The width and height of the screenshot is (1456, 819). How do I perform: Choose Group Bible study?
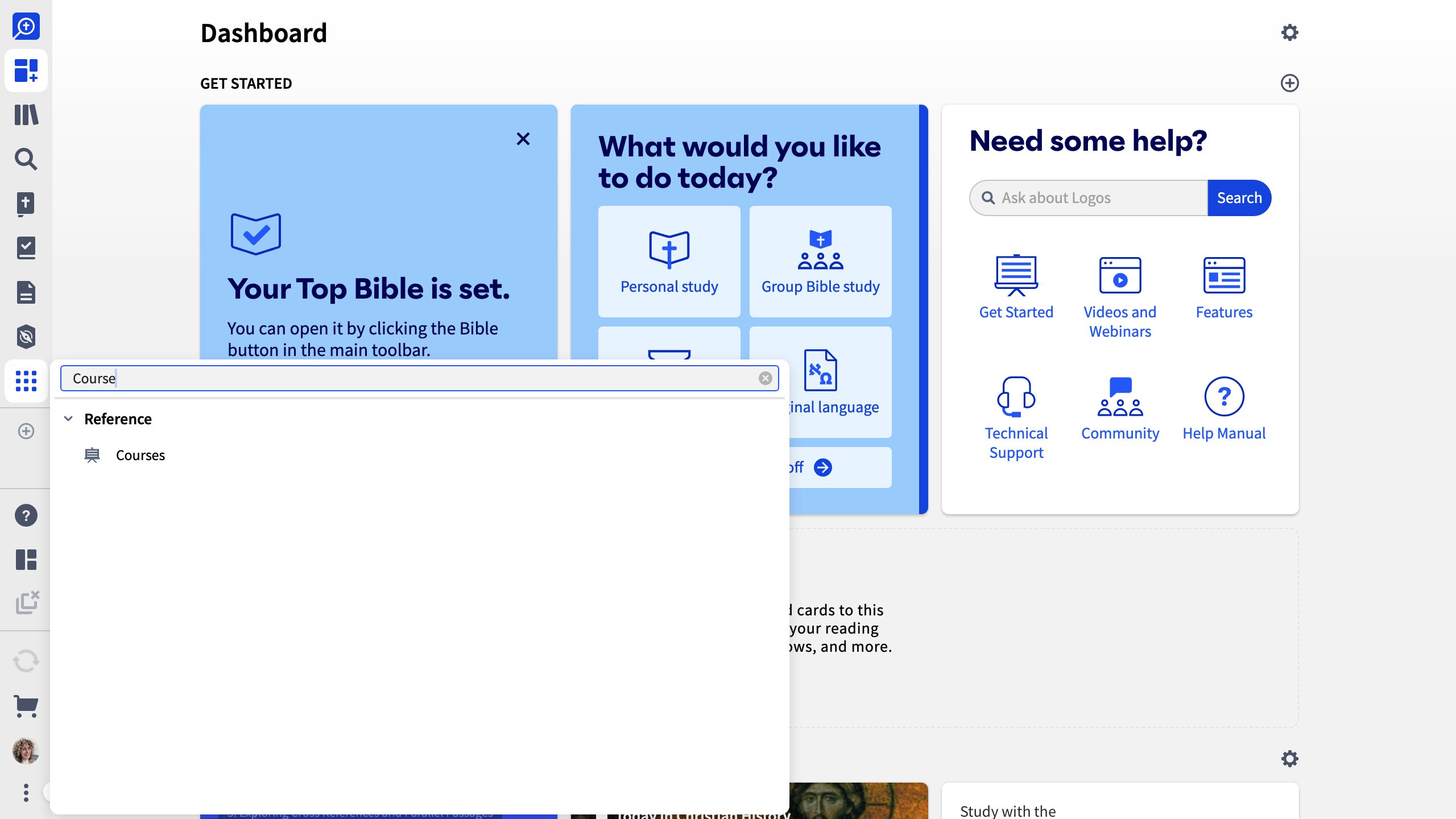pos(820,262)
